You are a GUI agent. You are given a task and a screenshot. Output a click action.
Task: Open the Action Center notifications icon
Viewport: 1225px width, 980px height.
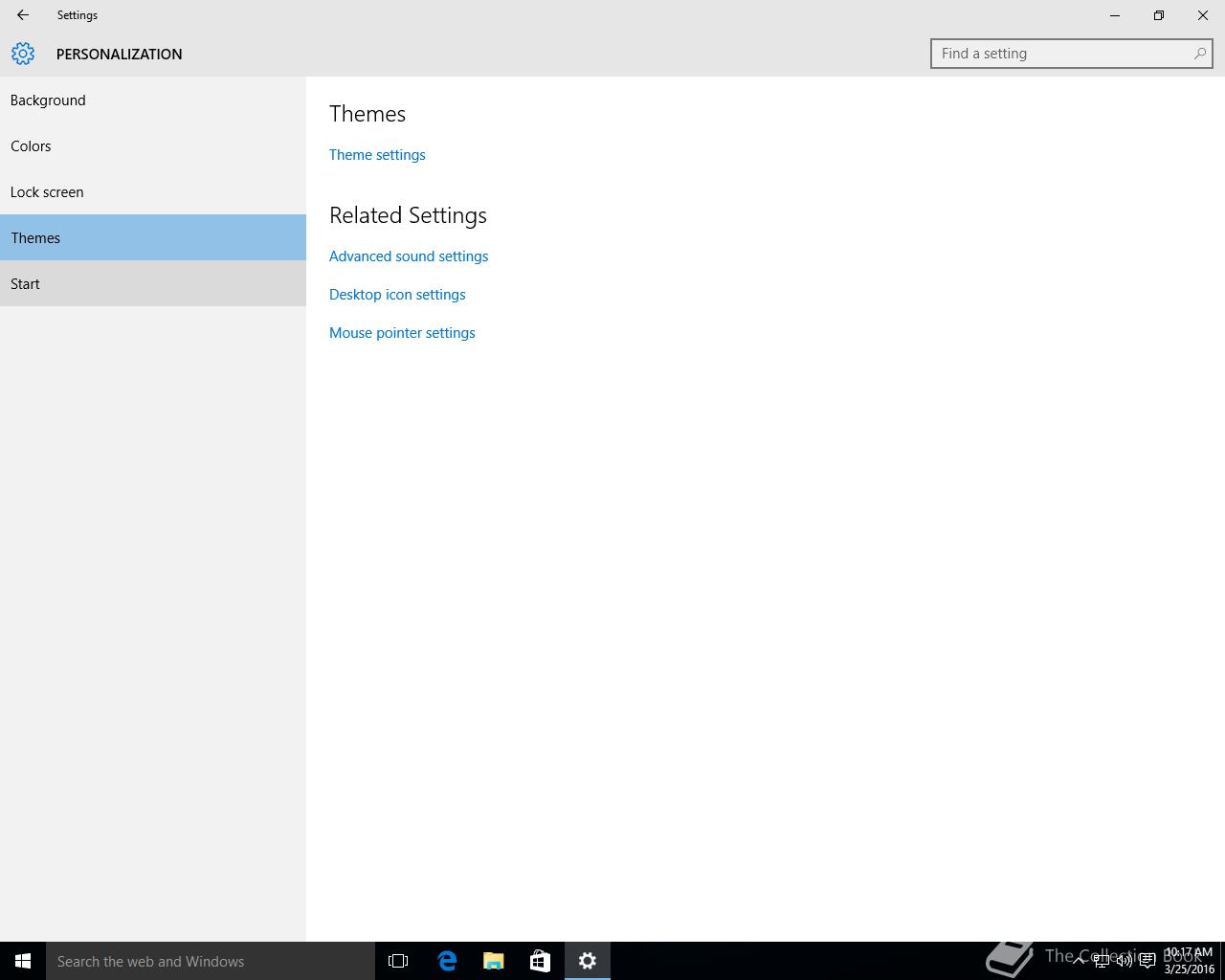(1147, 961)
